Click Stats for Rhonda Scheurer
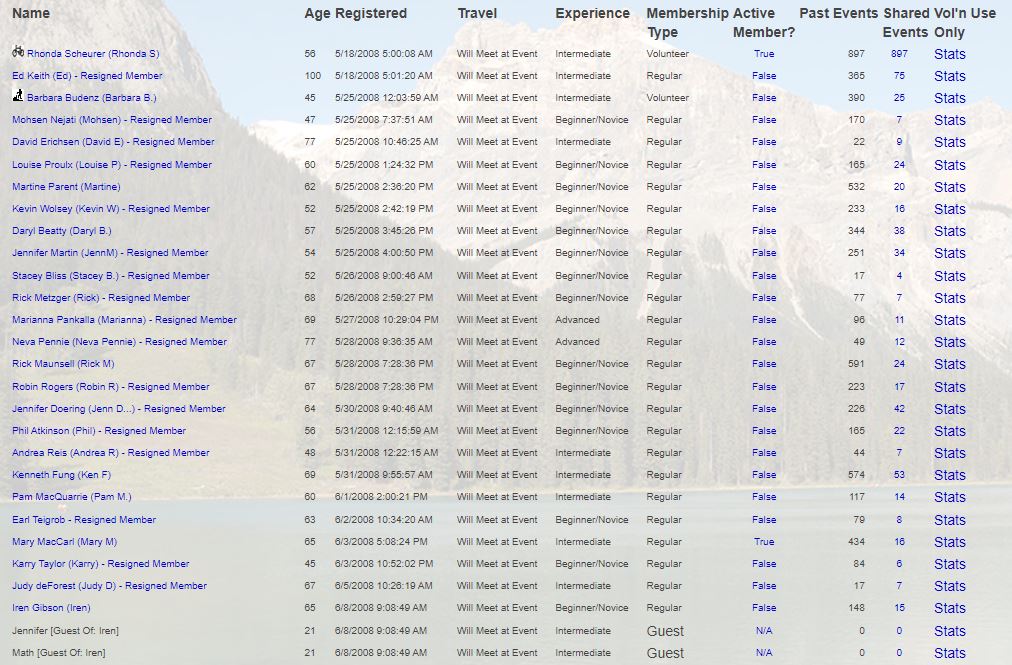The height and width of the screenshot is (665, 1012). pos(949,54)
